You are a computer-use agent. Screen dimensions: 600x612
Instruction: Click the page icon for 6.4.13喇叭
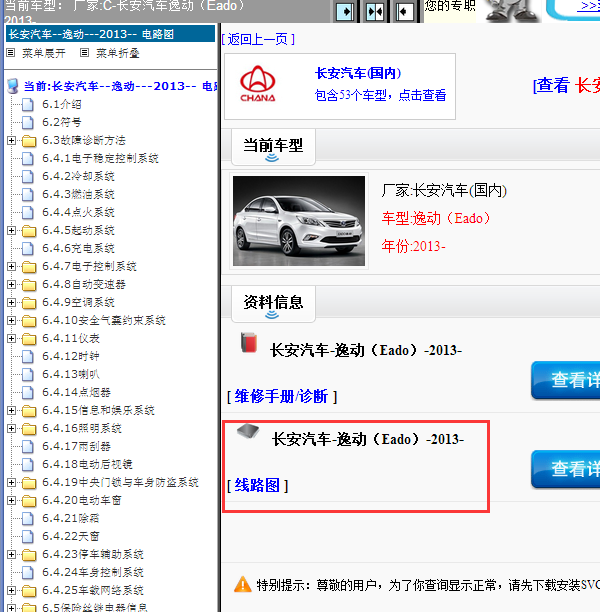[28, 374]
